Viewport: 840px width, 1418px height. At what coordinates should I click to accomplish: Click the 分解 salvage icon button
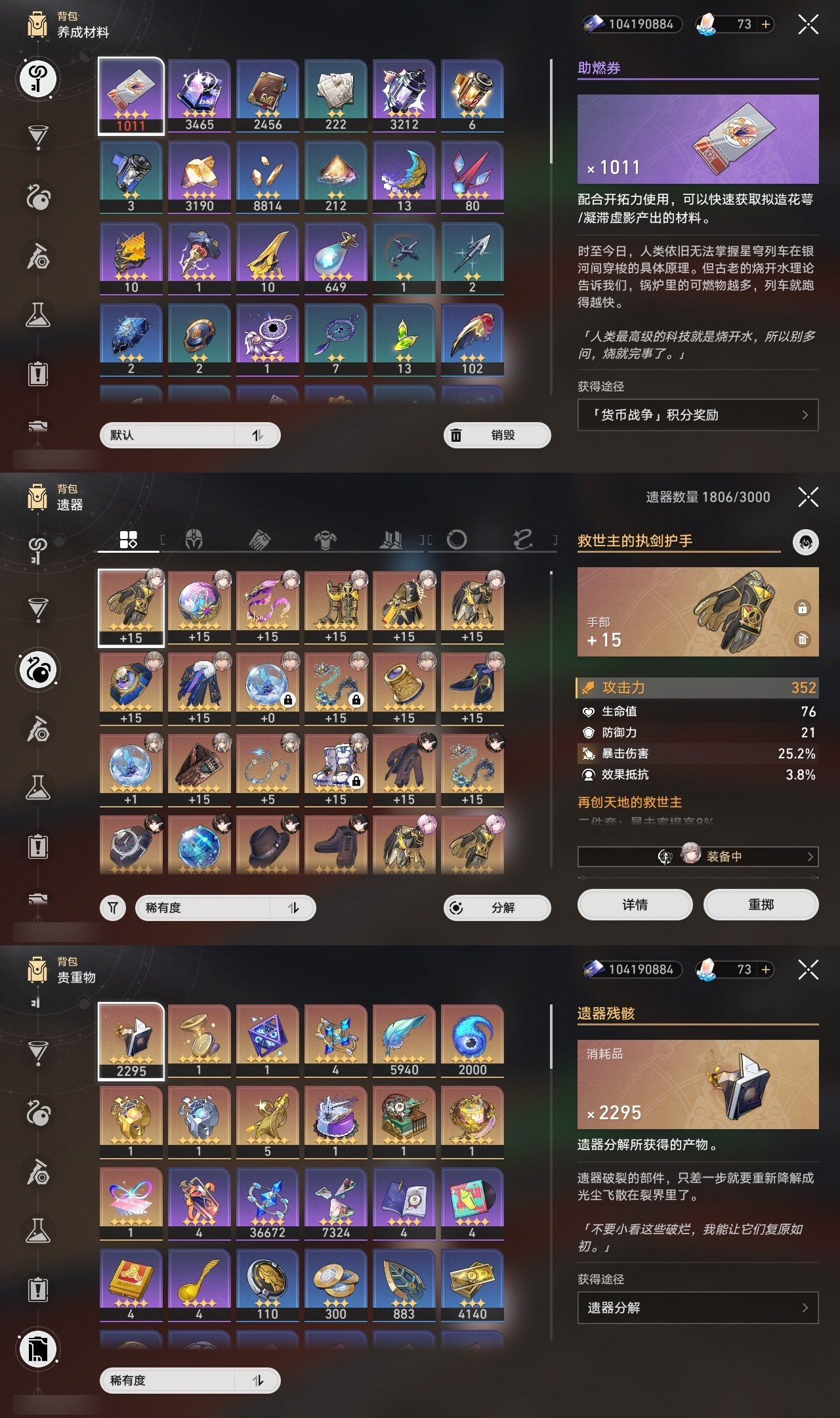[497, 908]
